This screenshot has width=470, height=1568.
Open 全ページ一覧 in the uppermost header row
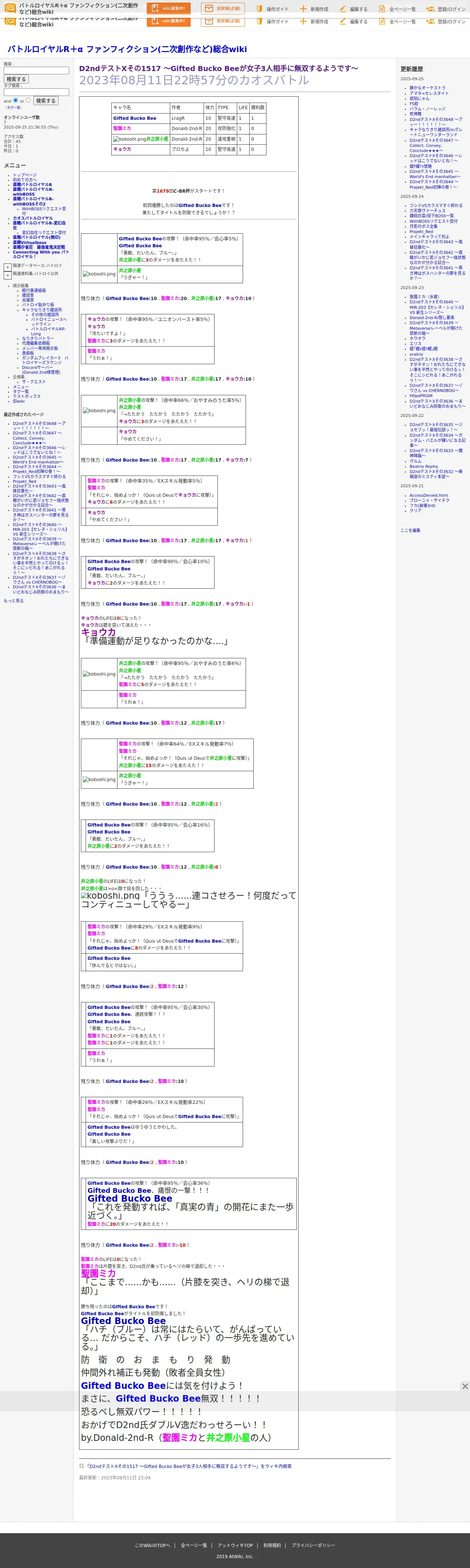coord(398,9)
